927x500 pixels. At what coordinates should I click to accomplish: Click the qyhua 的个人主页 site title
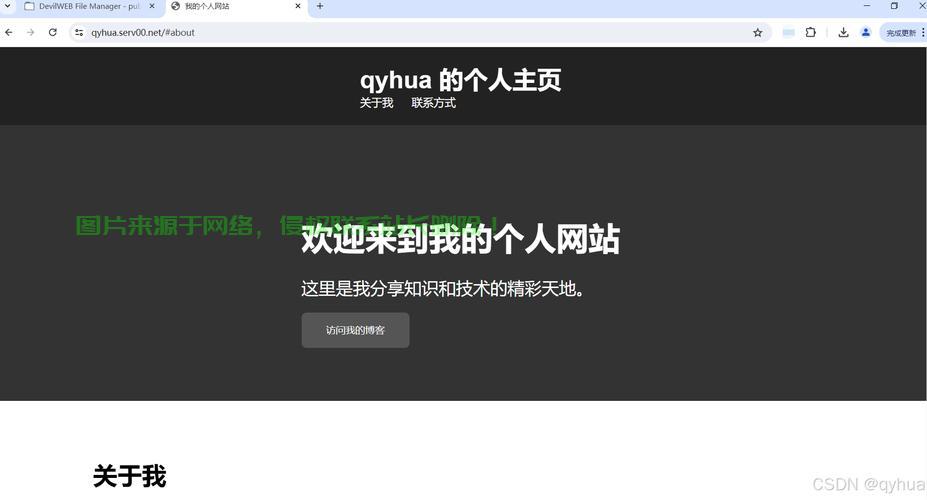461,80
